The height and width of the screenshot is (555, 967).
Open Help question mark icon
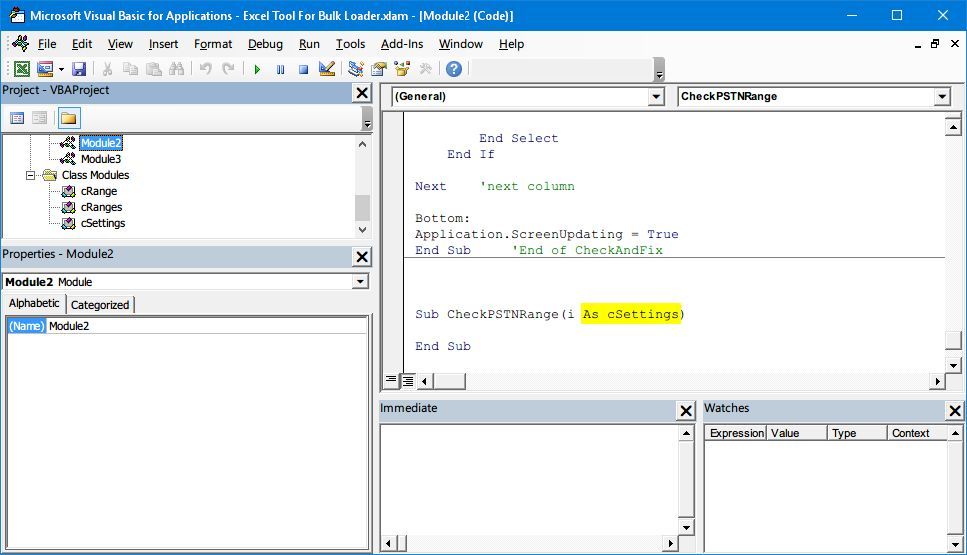click(454, 68)
